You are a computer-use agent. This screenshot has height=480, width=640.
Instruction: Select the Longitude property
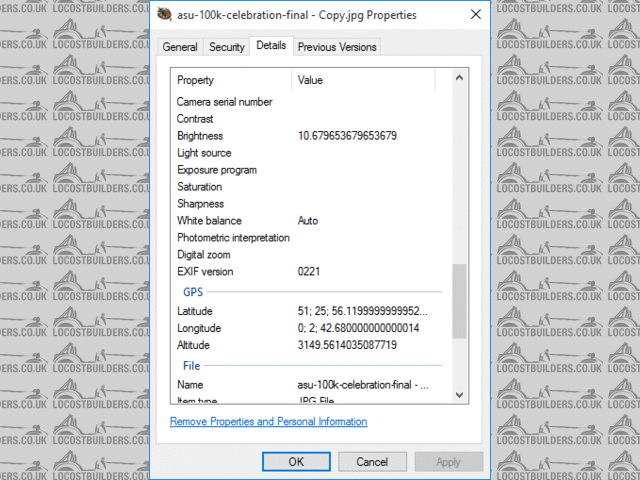point(199,328)
